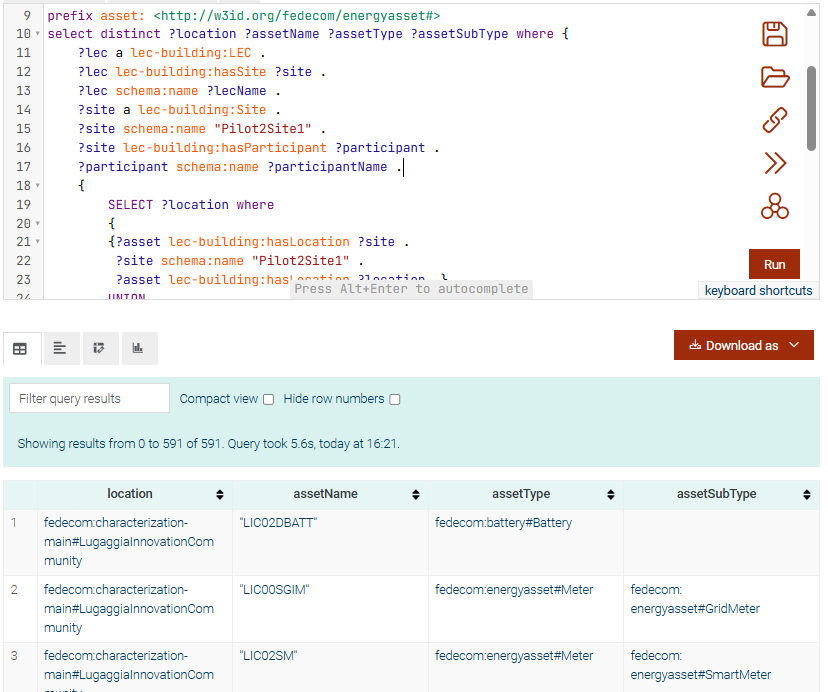Viewport: 828px width, 692px height.
Task: Open the Download as dropdown
Action: pyautogui.click(x=744, y=345)
